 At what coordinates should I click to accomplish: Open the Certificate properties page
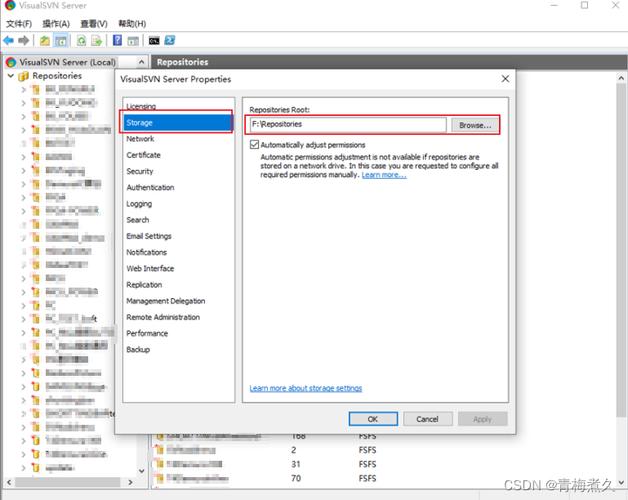[x=143, y=155]
